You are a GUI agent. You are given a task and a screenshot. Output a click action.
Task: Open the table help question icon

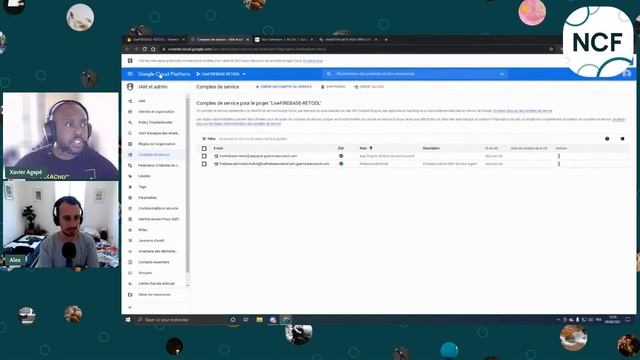607,139
